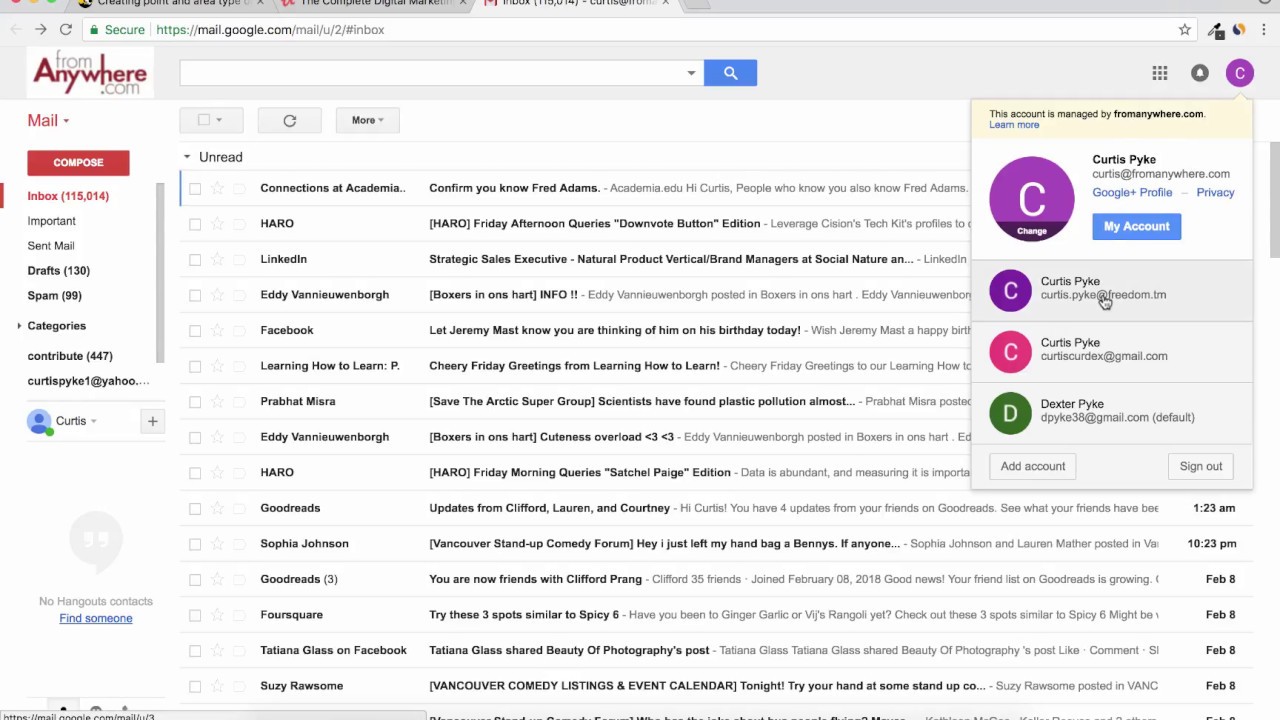The width and height of the screenshot is (1280, 720).
Task: Check the Foursquare email checkbox
Action: pyautogui.click(x=195, y=615)
